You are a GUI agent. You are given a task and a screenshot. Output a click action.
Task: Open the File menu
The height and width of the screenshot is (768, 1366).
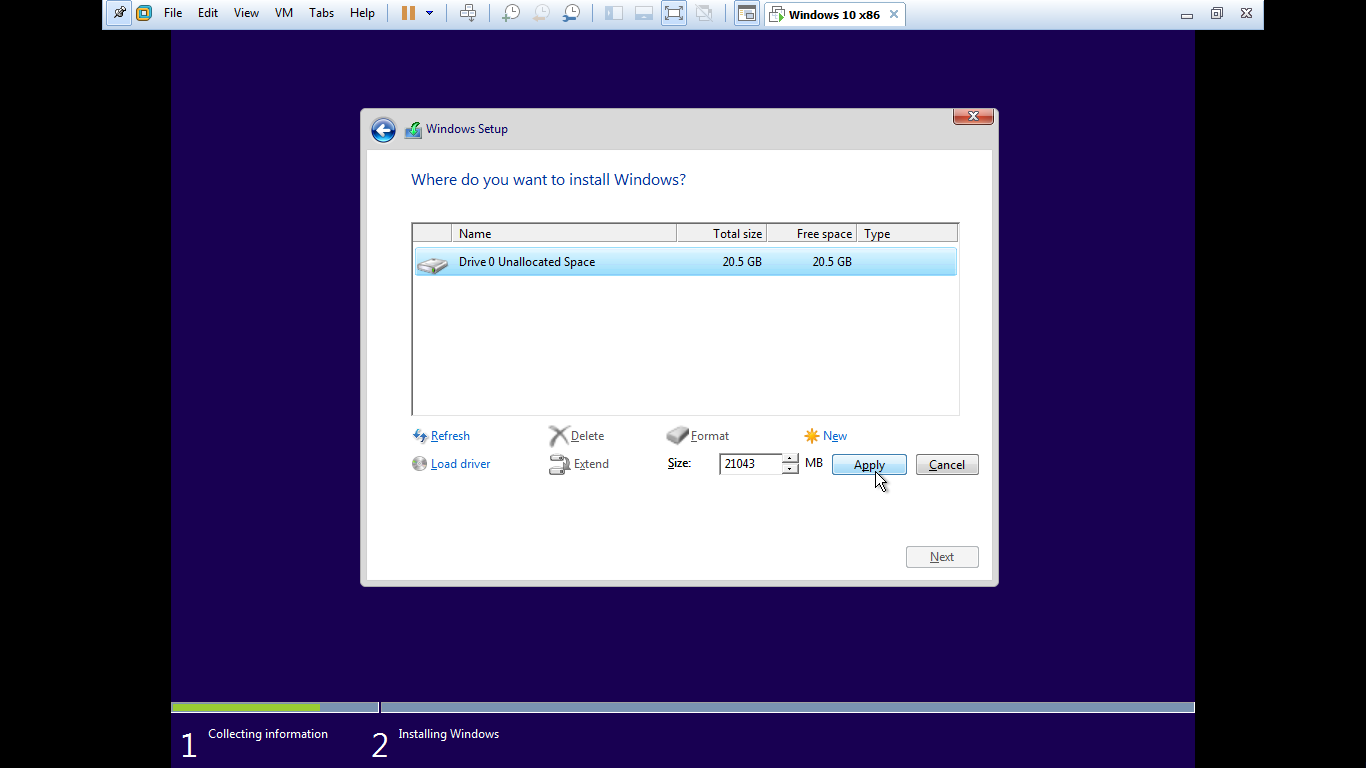click(173, 13)
